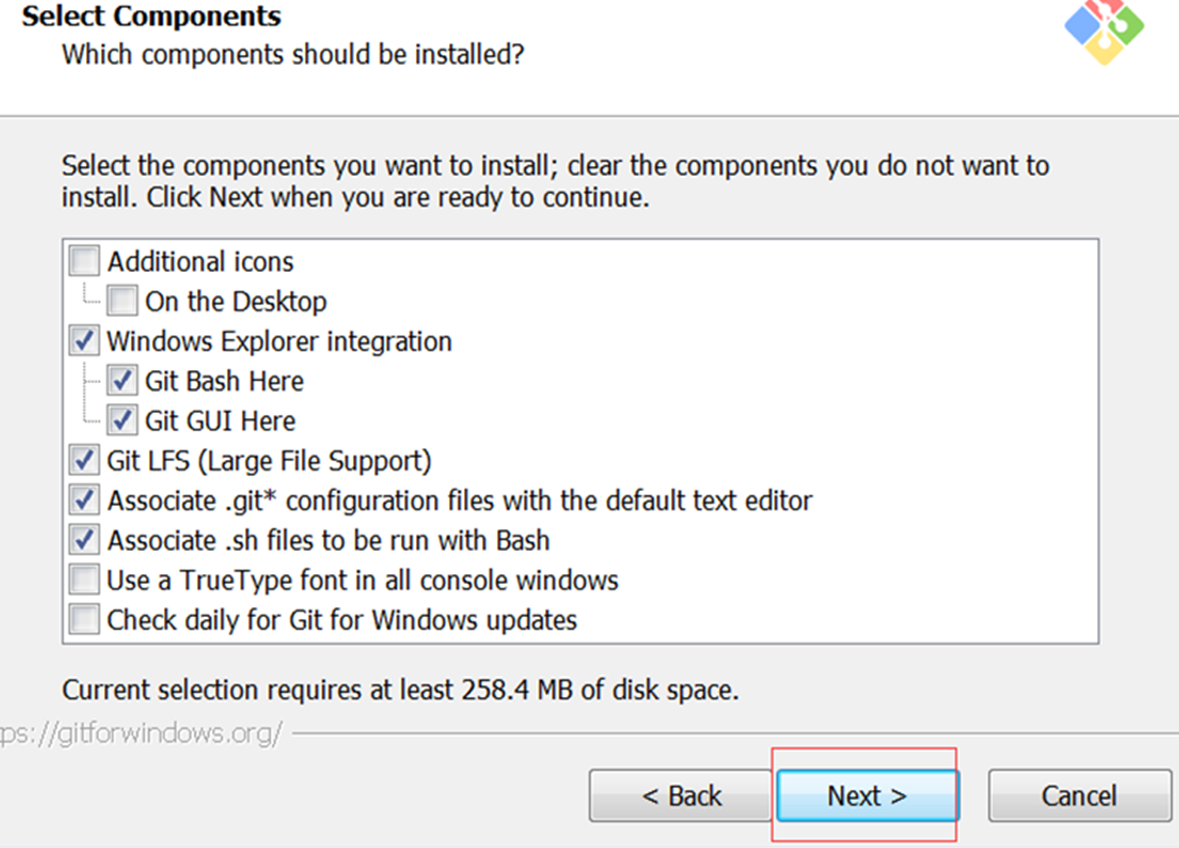Cancel the Git installation

click(x=1079, y=795)
